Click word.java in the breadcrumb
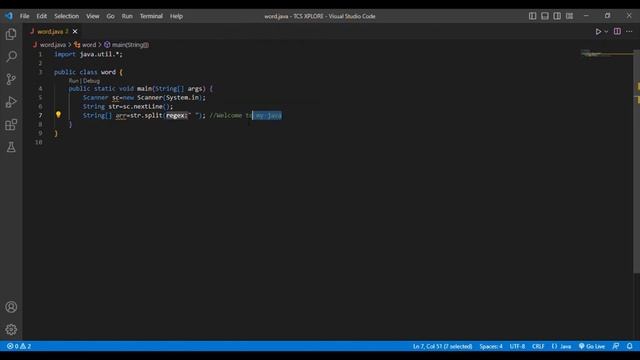Screen dimensions: 640x360 coord(53,45)
